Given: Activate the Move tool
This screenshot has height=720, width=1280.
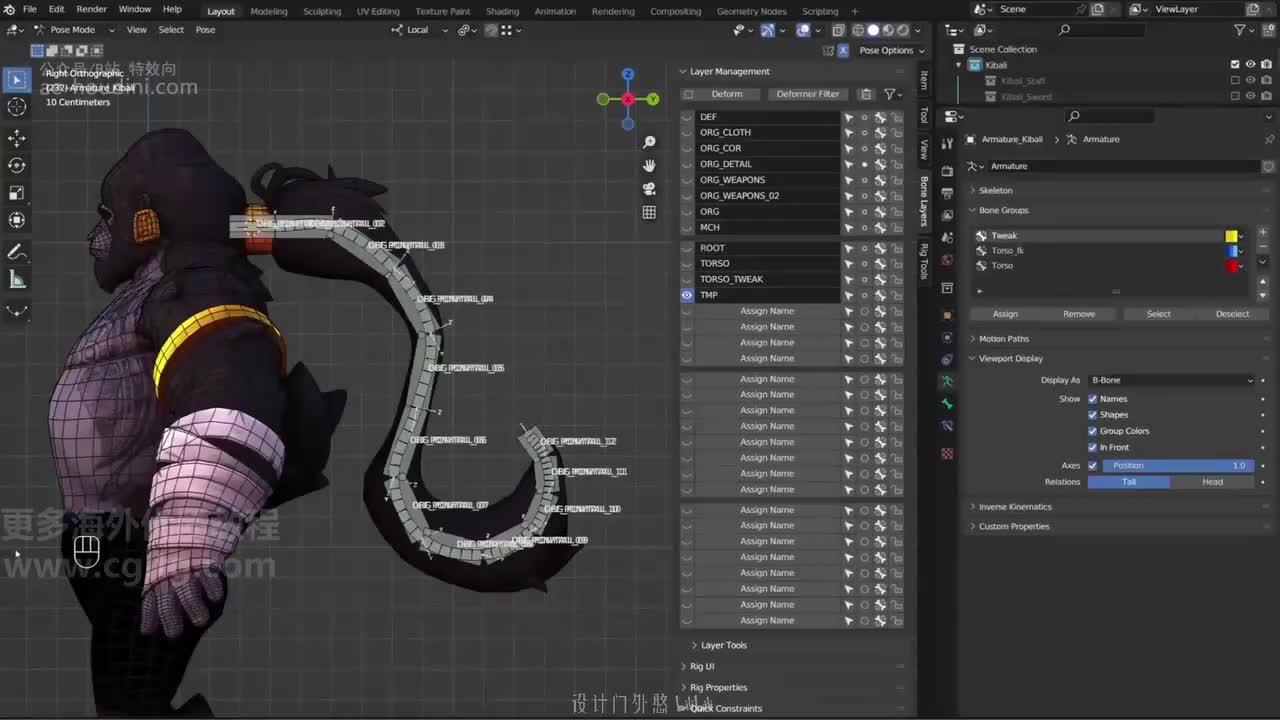Looking at the screenshot, I should 17,138.
